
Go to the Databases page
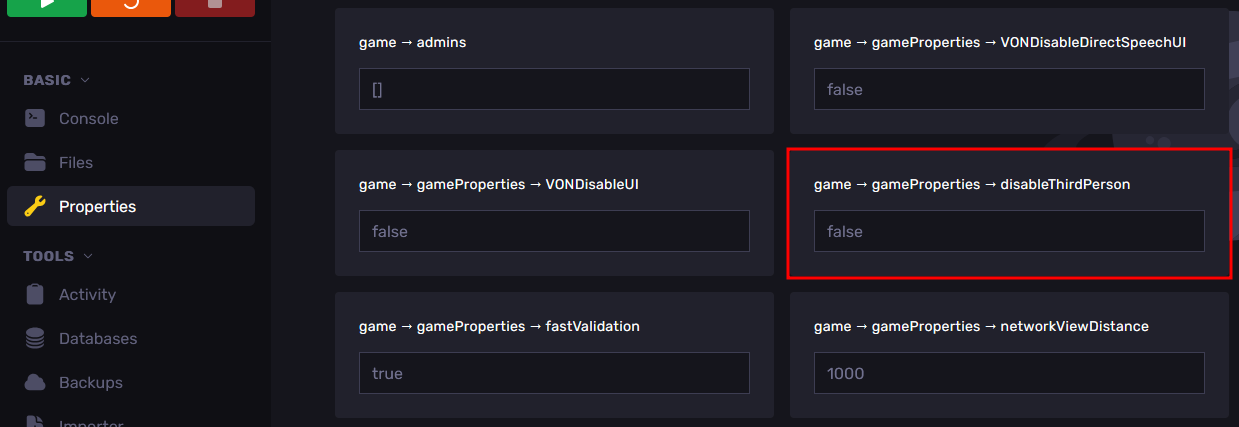98,339
